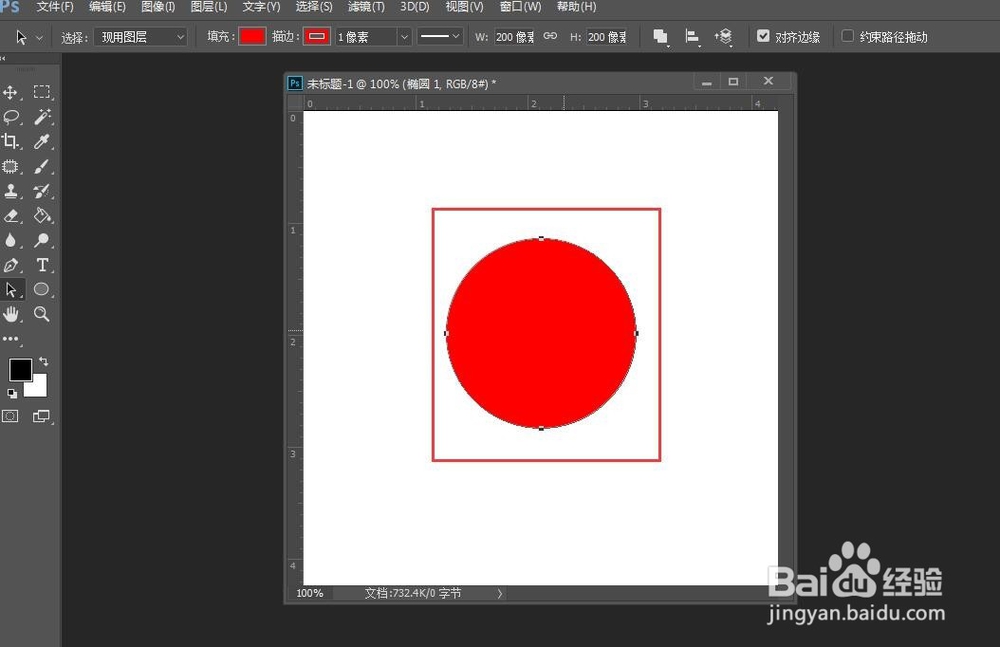Open the stroke line style dropdown

(440, 36)
